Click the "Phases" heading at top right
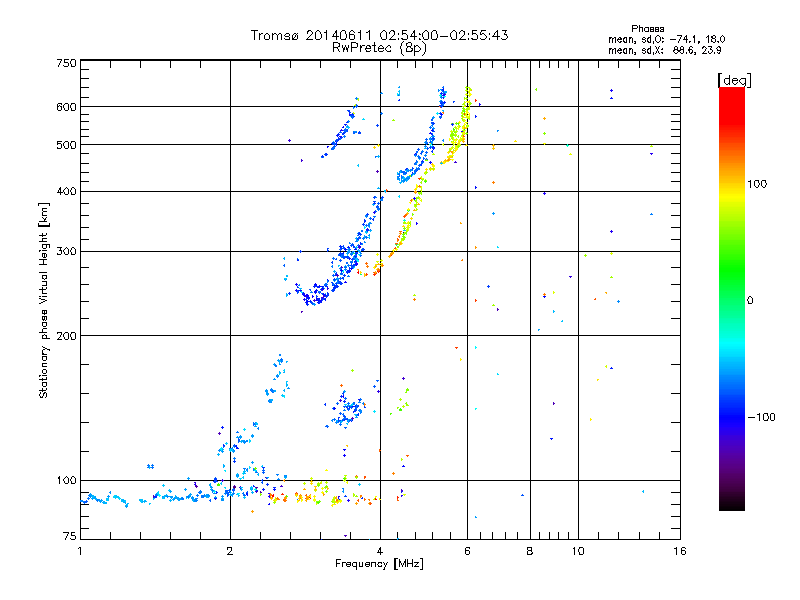This screenshot has width=800, height=600. coord(647,29)
